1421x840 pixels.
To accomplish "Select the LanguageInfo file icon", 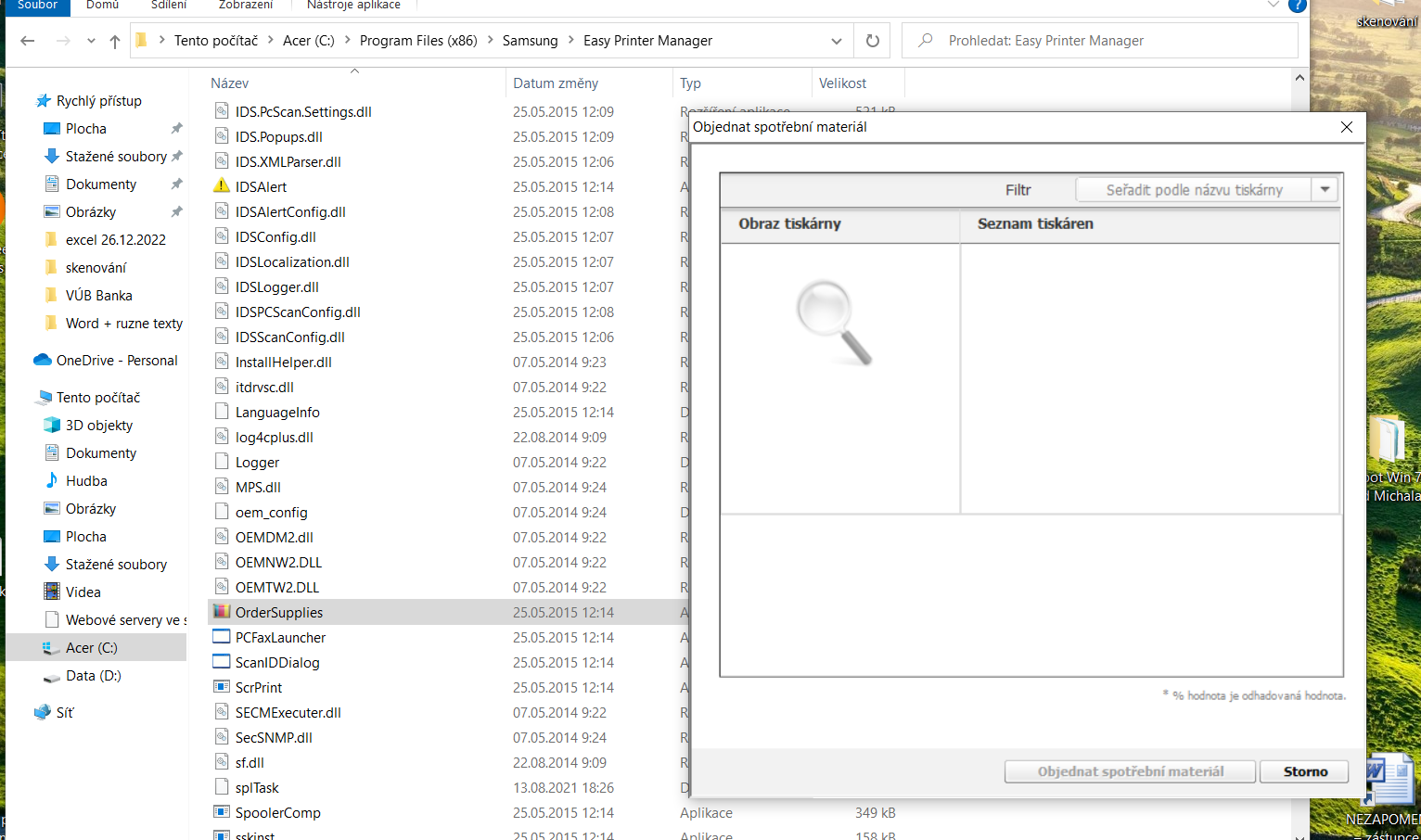I will (x=222, y=412).
